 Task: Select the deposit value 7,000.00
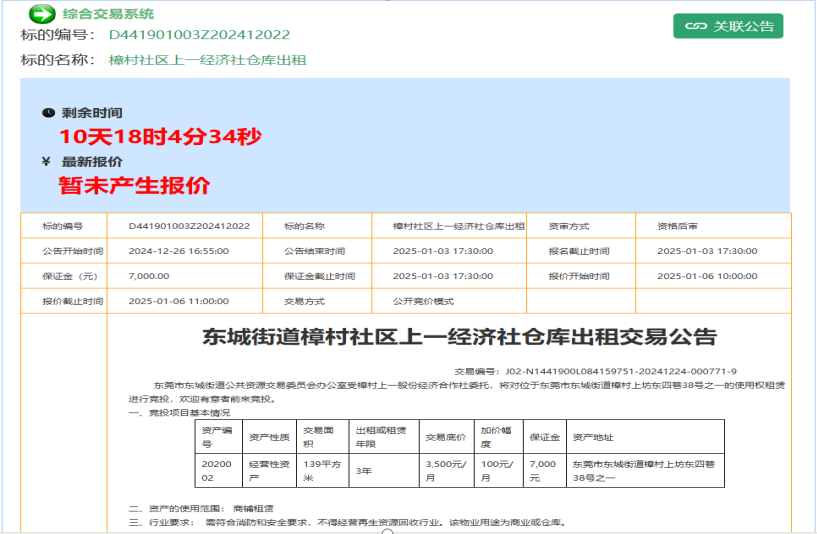pyautogui.click(x=149, y=276)
